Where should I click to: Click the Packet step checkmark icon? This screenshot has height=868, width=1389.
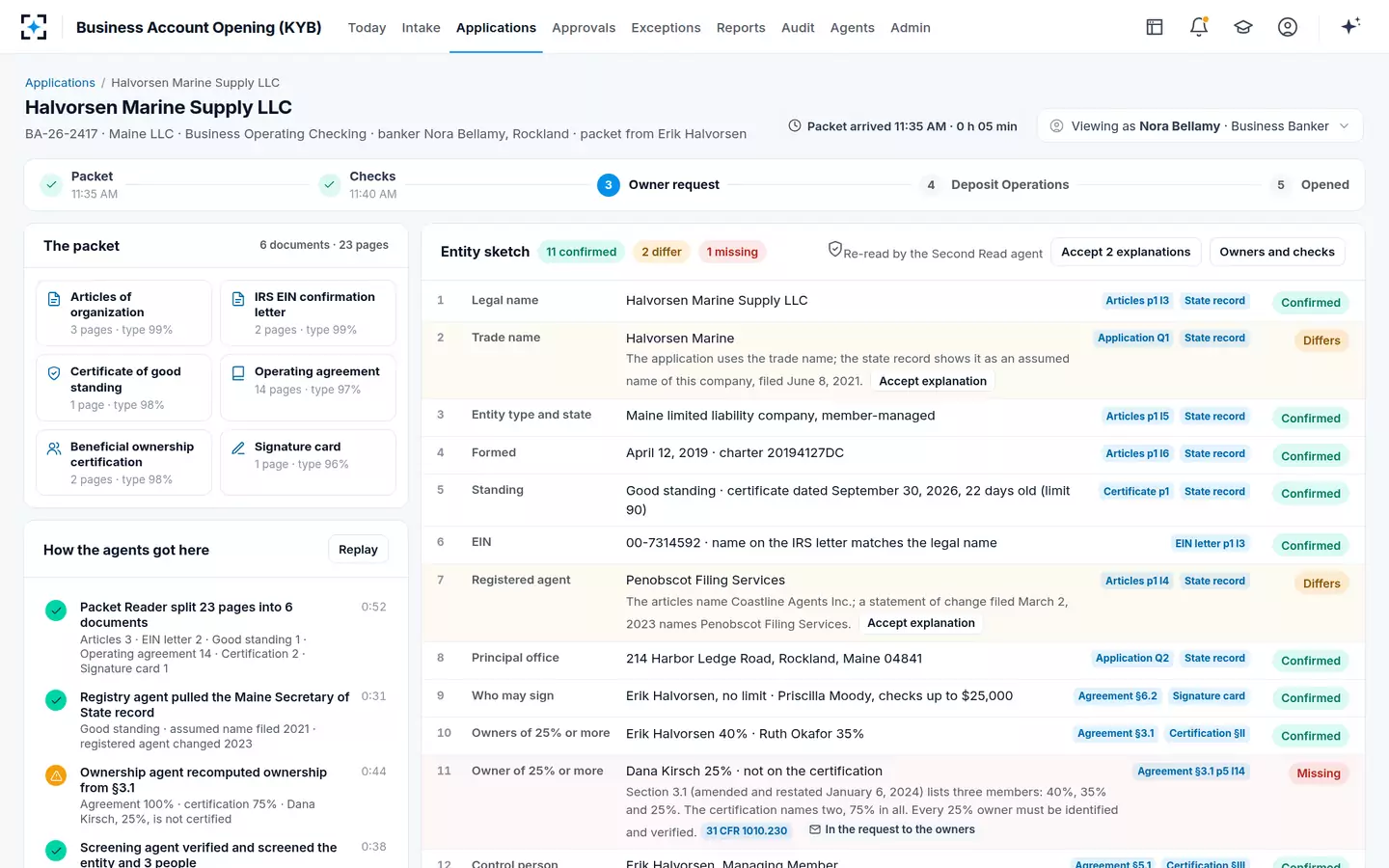52,184
